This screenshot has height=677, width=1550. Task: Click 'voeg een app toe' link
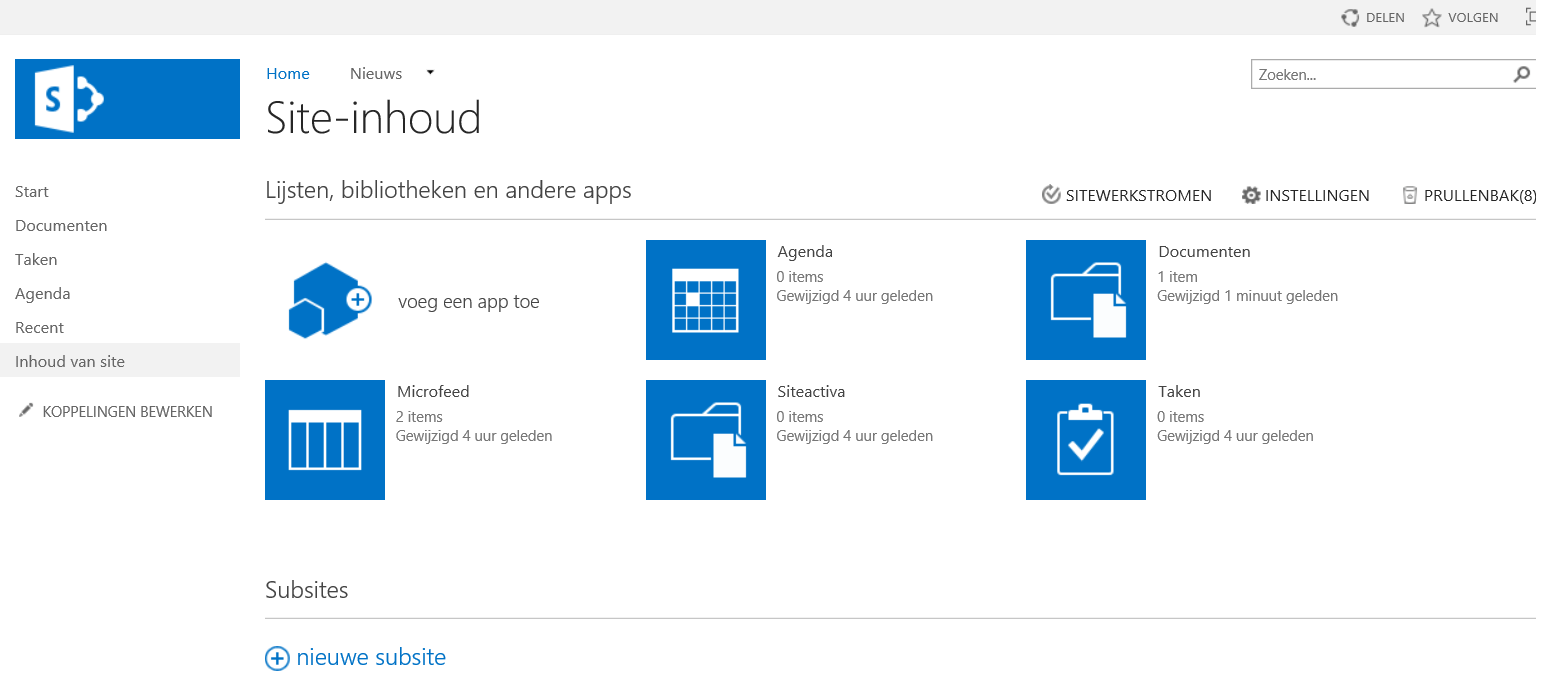point(469,302)
